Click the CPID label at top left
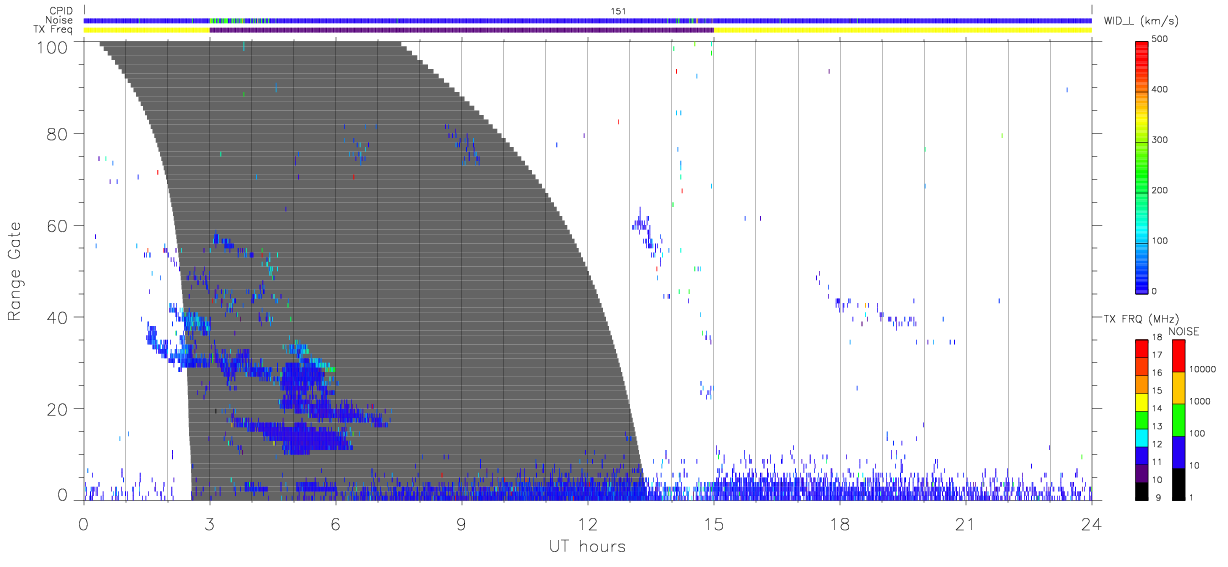The height and width of the screenshot is (567, 1228). click(x=61, y=11)
